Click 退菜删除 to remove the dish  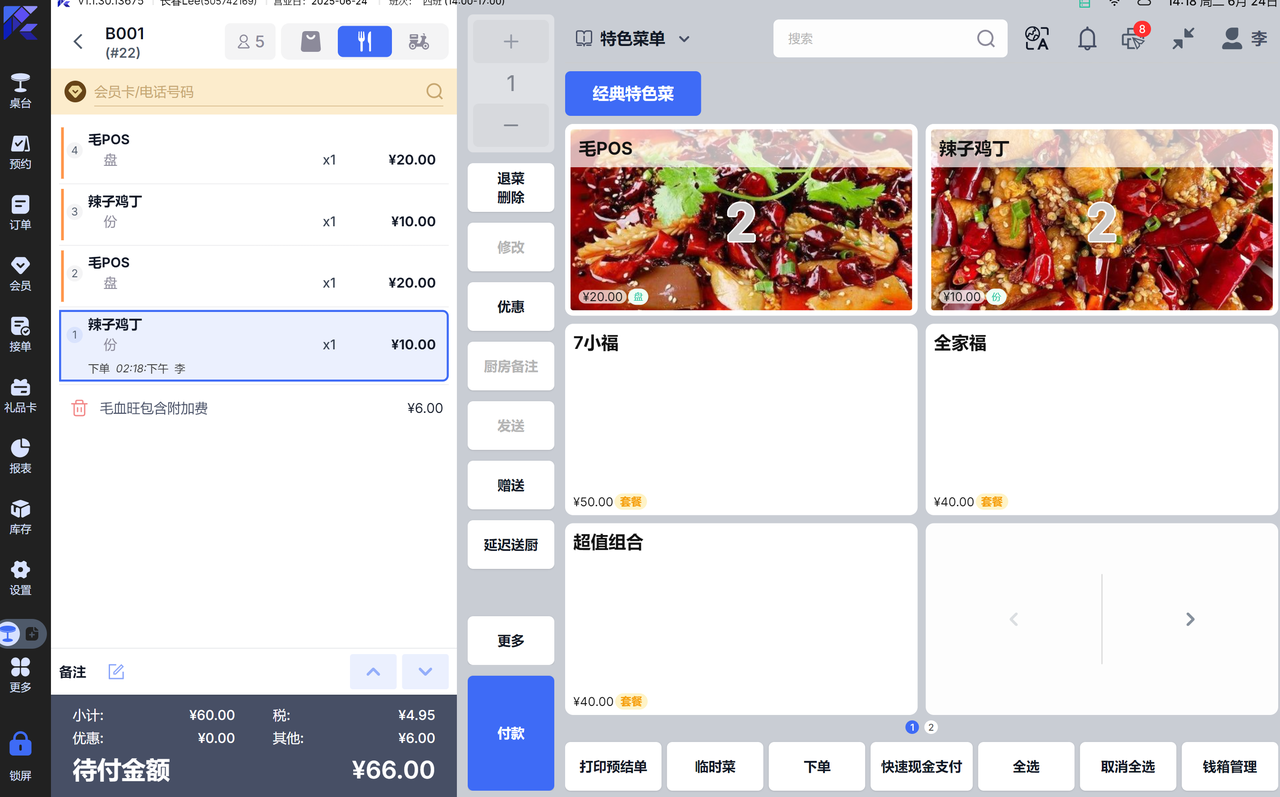tap(511, 188)
